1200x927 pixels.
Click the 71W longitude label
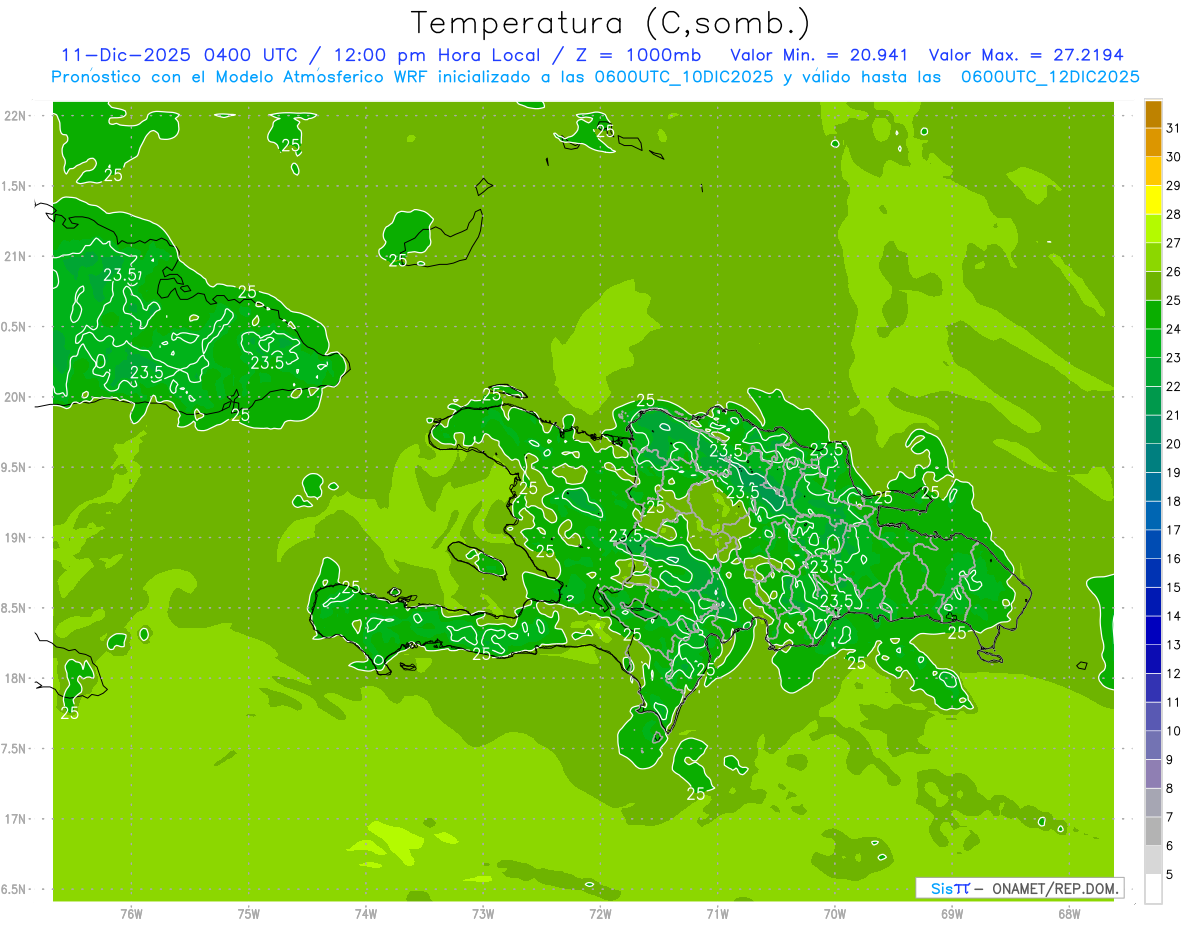[717, 914]
